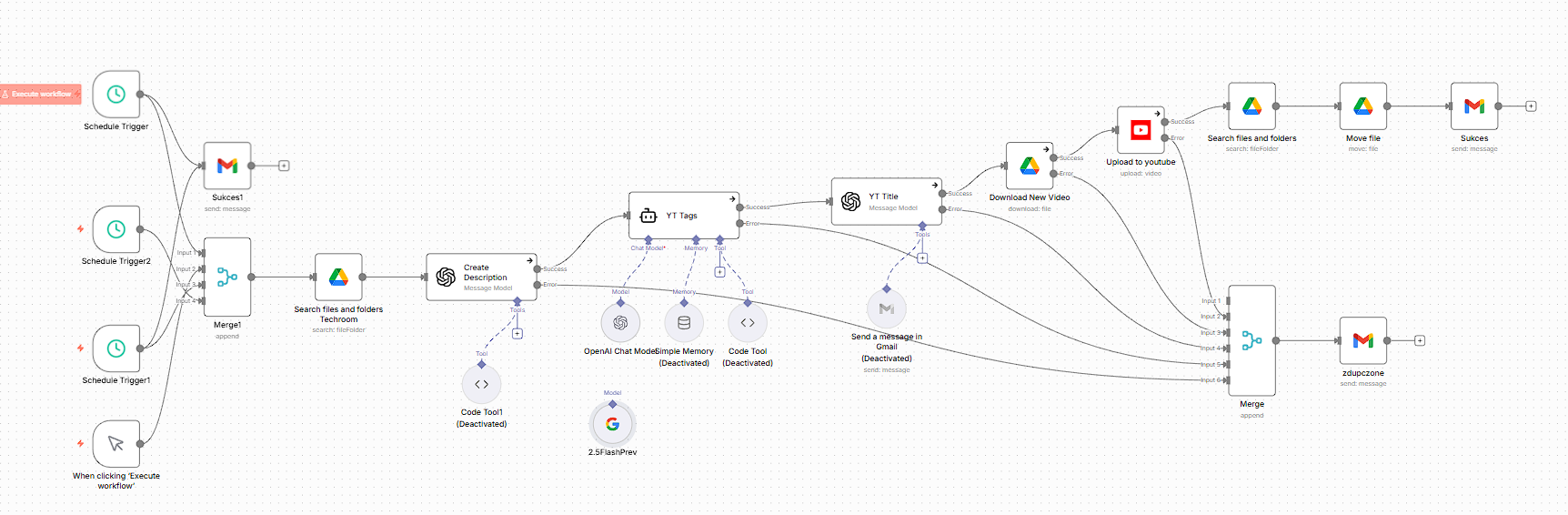Open the 2.5FlashPrev Google model node
The image size is (1568, 515).
[x=612, y=424]
